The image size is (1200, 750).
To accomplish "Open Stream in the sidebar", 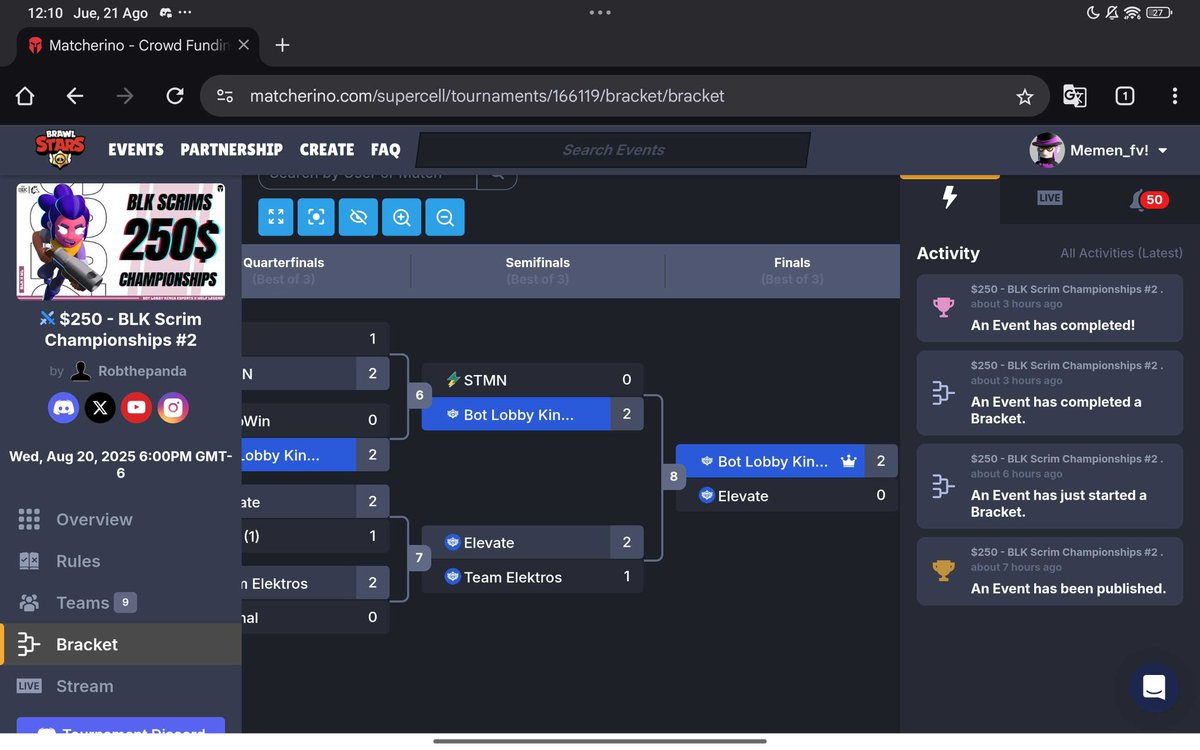I will [120, 686].
